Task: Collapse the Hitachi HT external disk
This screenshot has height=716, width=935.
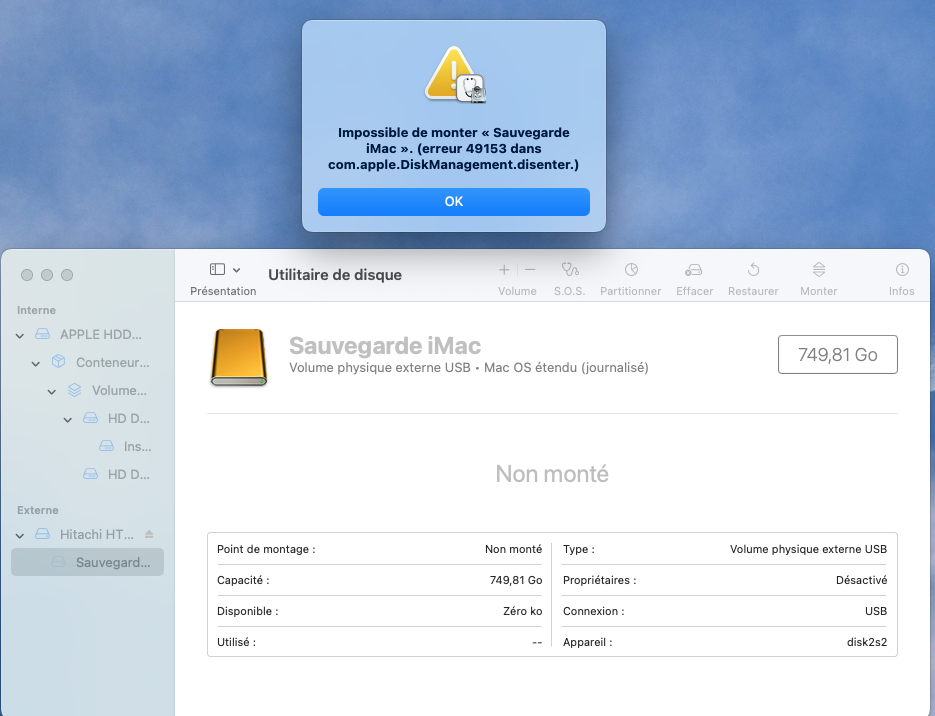Action: coord(20,535)
